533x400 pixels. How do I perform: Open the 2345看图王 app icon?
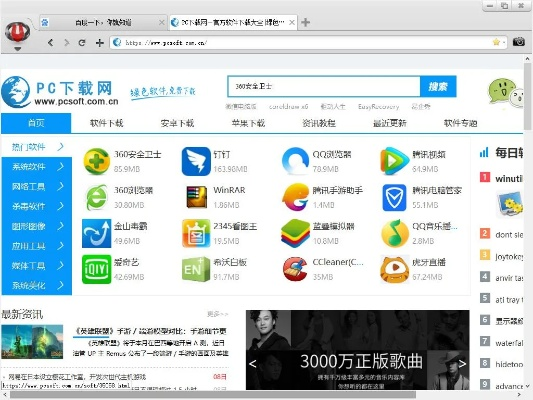tap(196, 233)
